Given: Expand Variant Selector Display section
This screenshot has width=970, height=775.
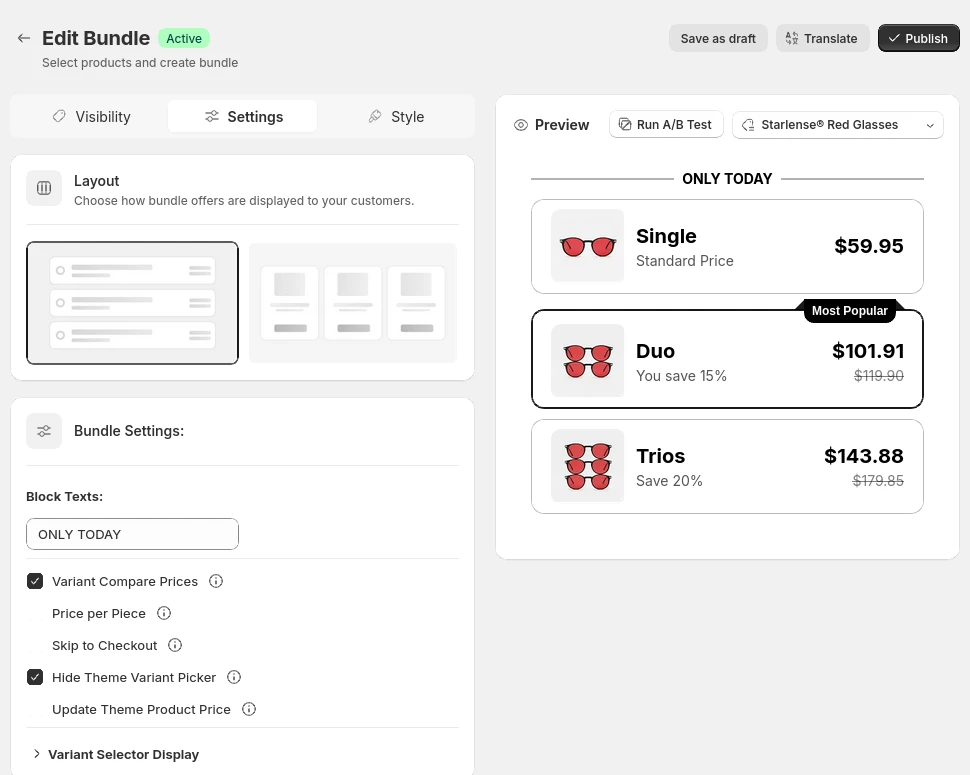Looking at the screenshot, I should pyautogui.click(x=117, y=755).
